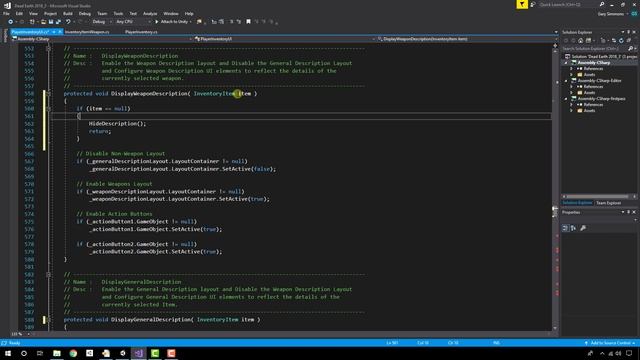Image resolution: width=640 pixels, height=360 pixels.
Task: Click the Categorized icon in Properties panel
Action: [x=565, y=228]
